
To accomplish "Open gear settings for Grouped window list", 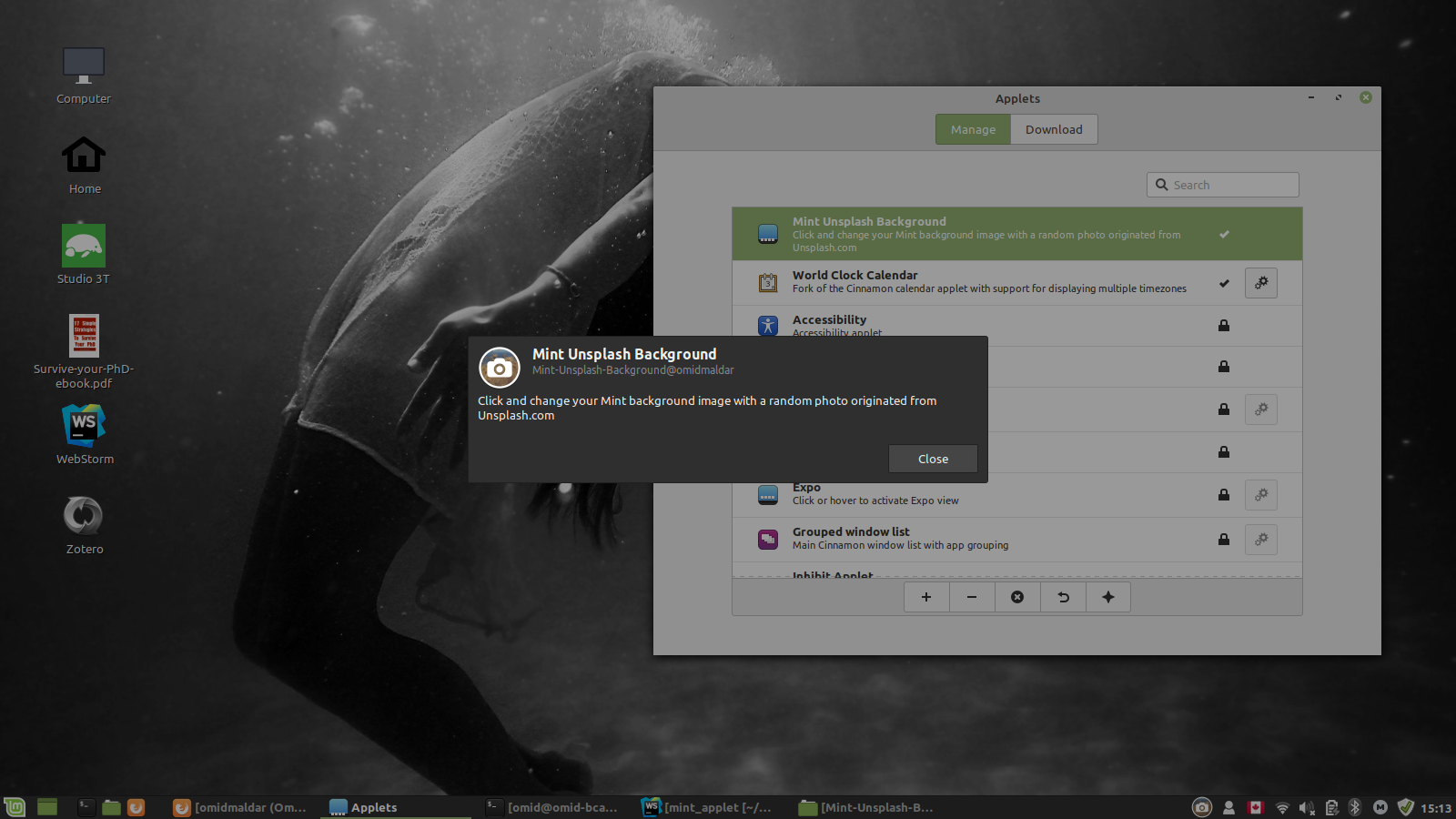I will pos(1261,540).
